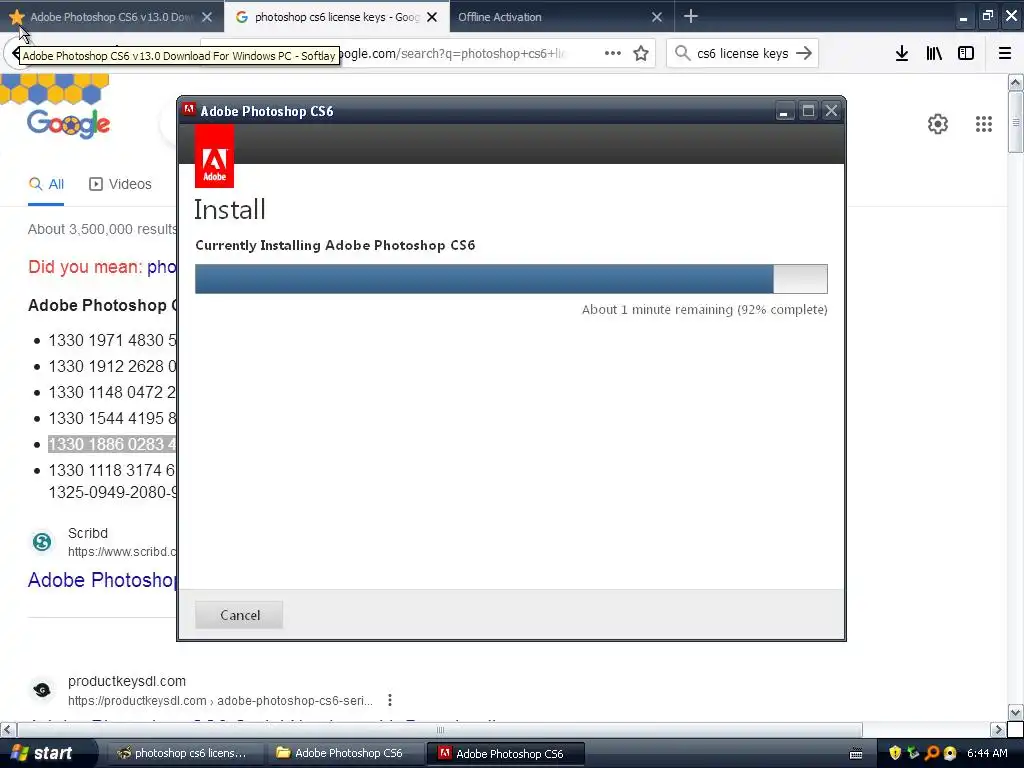The image size is (1024, 768).
Task: Select Adobe Photoshop CS6 installer taskbar item
Action: (505, 753)
